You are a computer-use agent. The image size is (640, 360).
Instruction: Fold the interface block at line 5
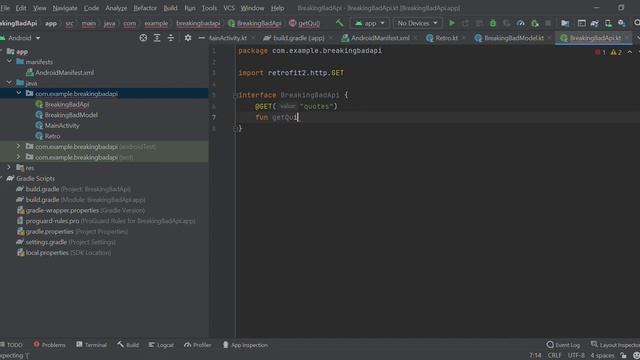[235, 95]
